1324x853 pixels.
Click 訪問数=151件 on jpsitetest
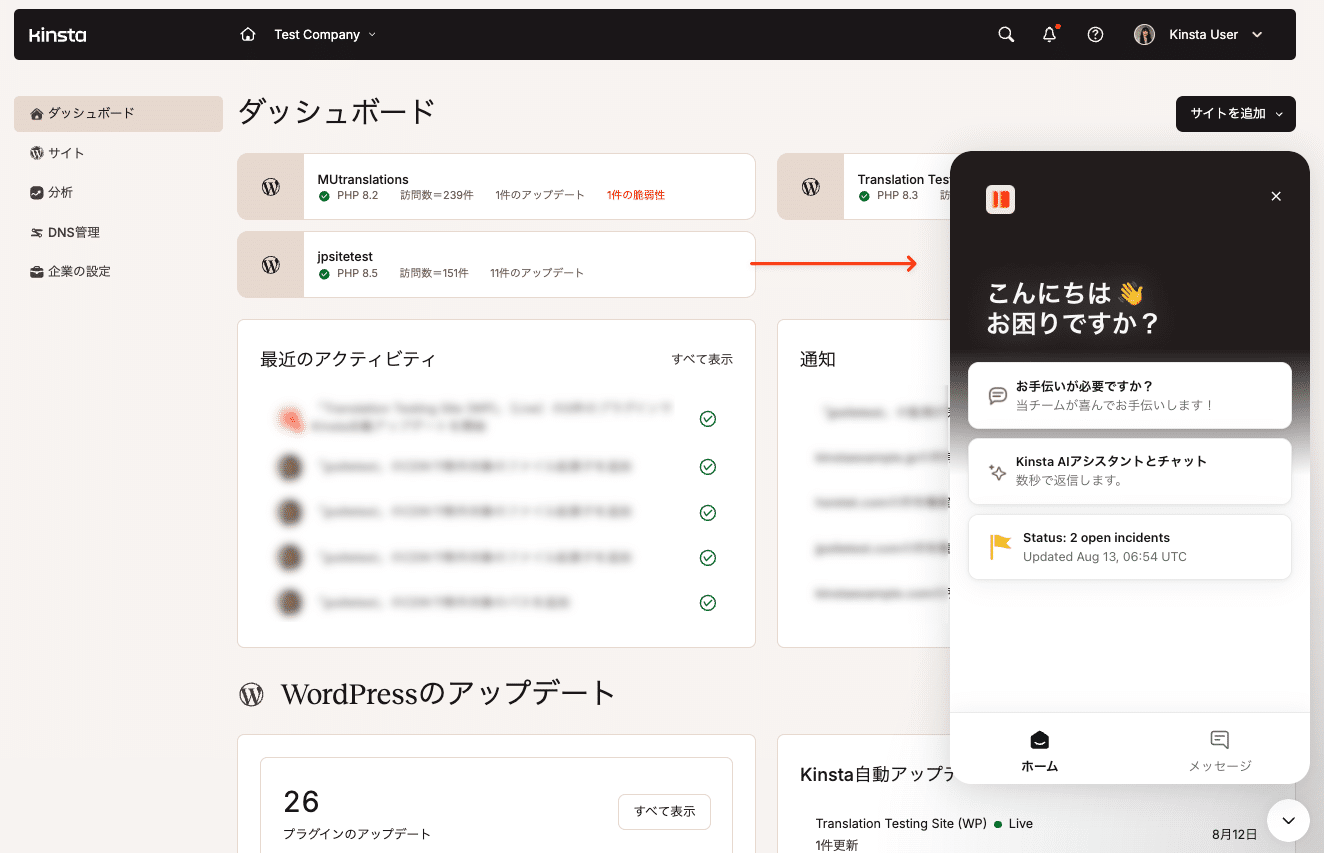click(434, 274)
